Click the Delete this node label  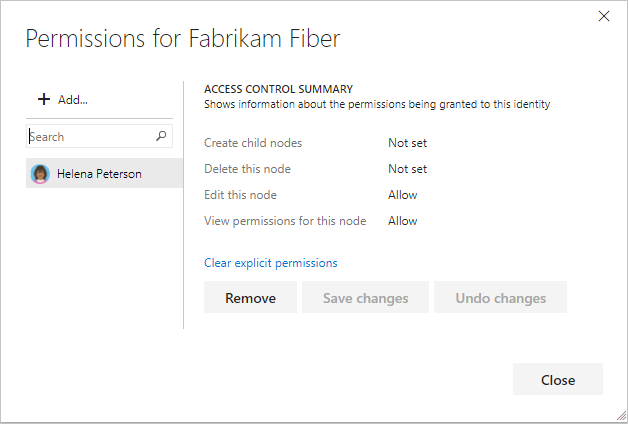[x=247, y=169]
